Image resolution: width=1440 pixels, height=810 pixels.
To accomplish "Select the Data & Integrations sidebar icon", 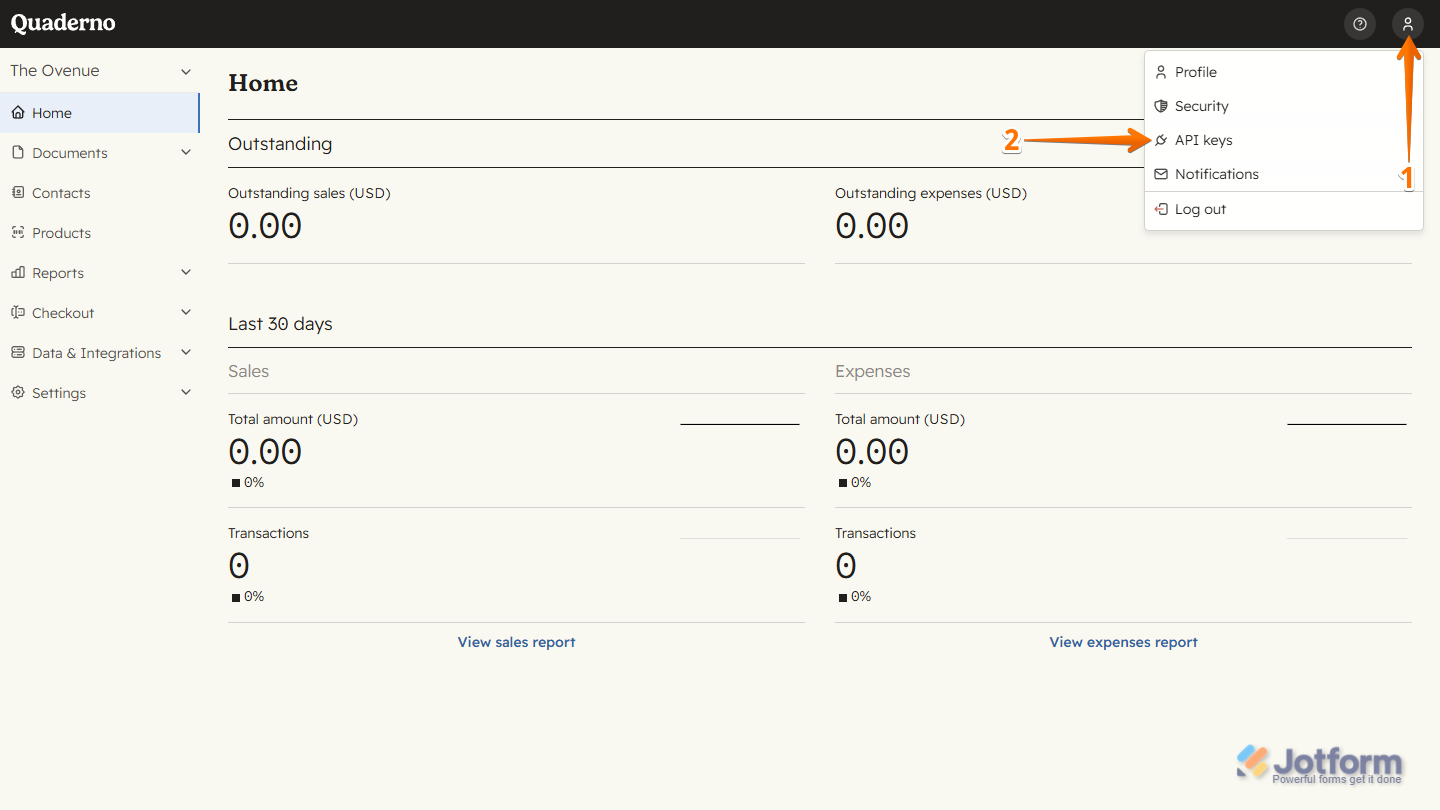I will click(x=17, y=352).
